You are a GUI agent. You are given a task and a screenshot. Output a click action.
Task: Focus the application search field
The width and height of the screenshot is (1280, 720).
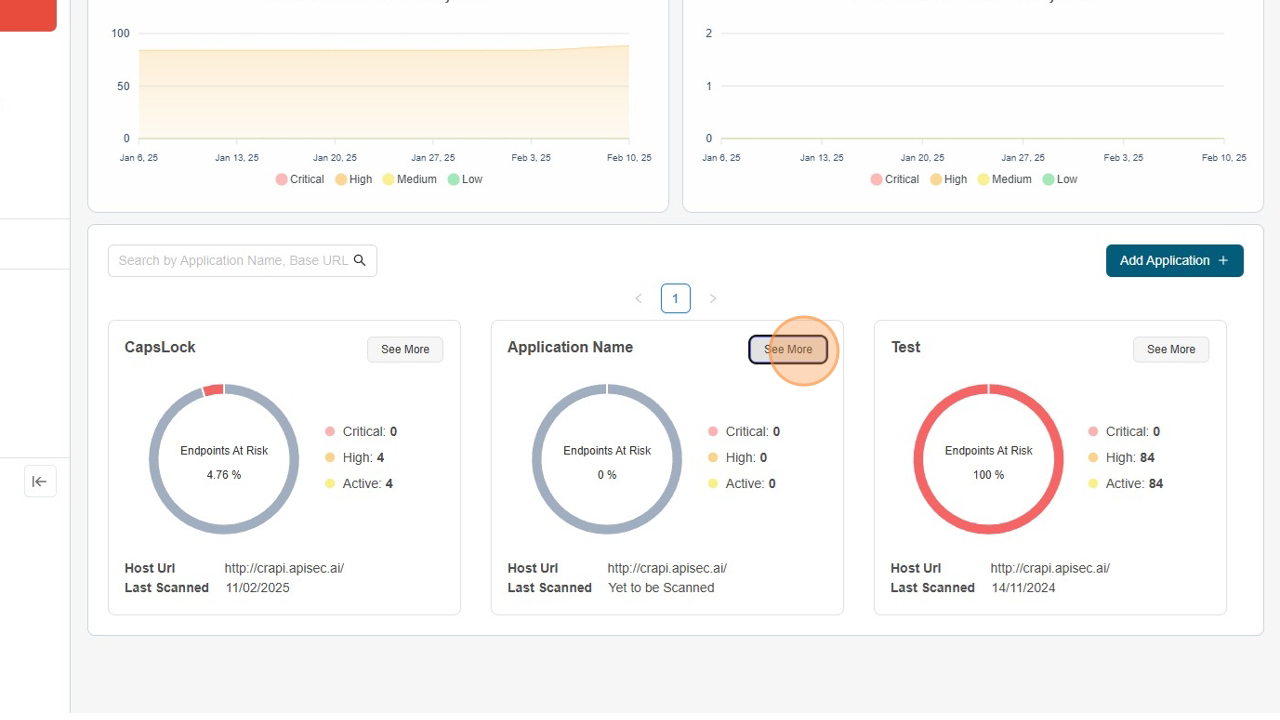(x=232, y=261)
